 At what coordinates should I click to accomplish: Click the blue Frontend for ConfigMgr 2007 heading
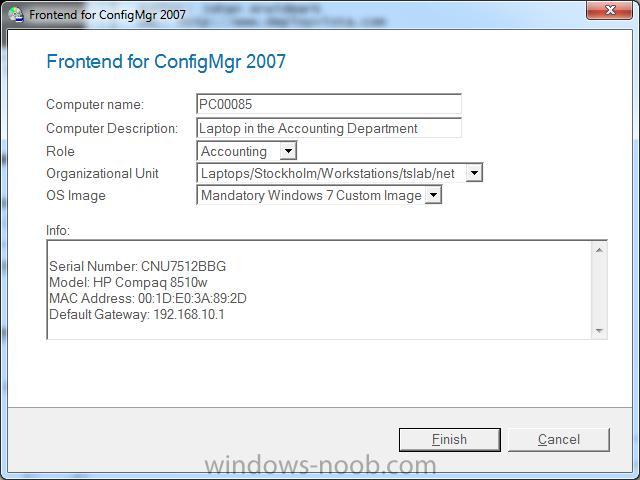tap(166, 62)
